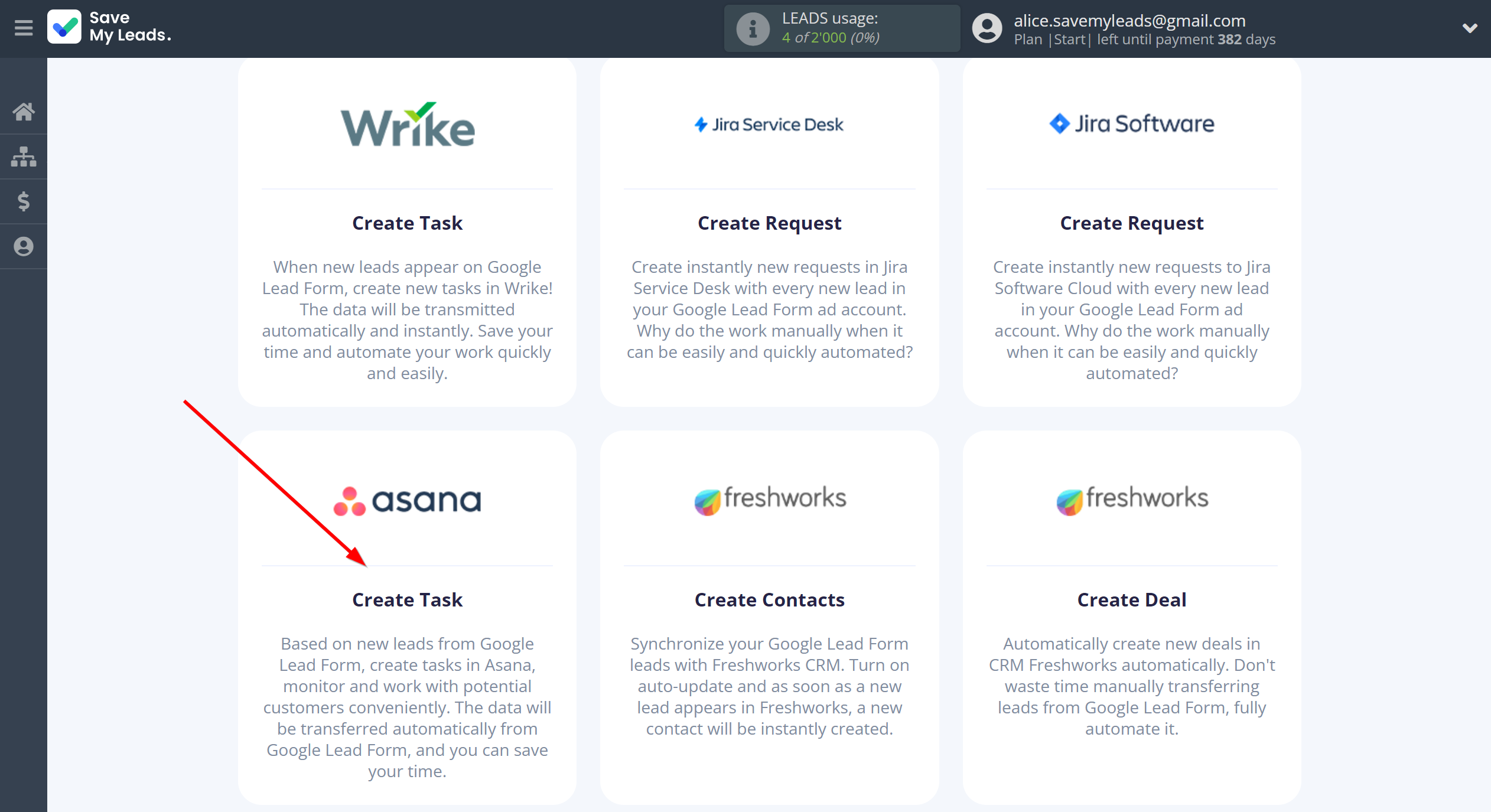
Task: Click Jira Service Desk description text
Action: [769, 309]
